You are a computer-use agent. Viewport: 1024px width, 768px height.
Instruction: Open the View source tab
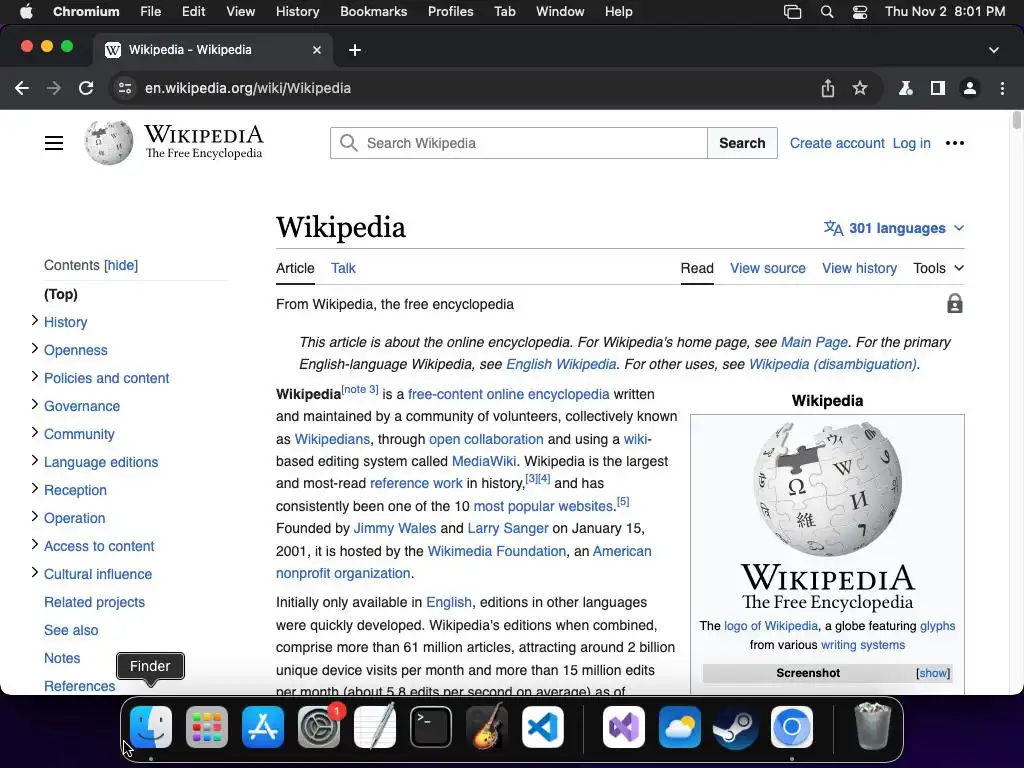pos(767,268)
